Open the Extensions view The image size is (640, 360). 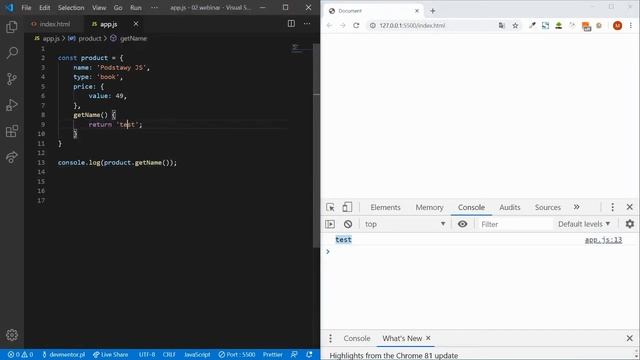tap(12, 131)
